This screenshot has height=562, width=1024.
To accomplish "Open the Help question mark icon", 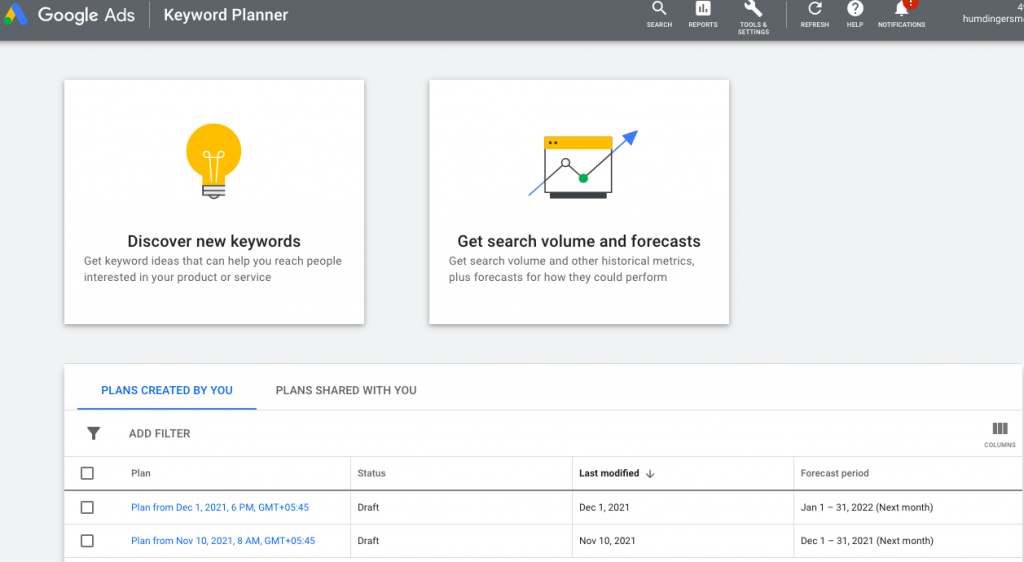I will (855, 8).
